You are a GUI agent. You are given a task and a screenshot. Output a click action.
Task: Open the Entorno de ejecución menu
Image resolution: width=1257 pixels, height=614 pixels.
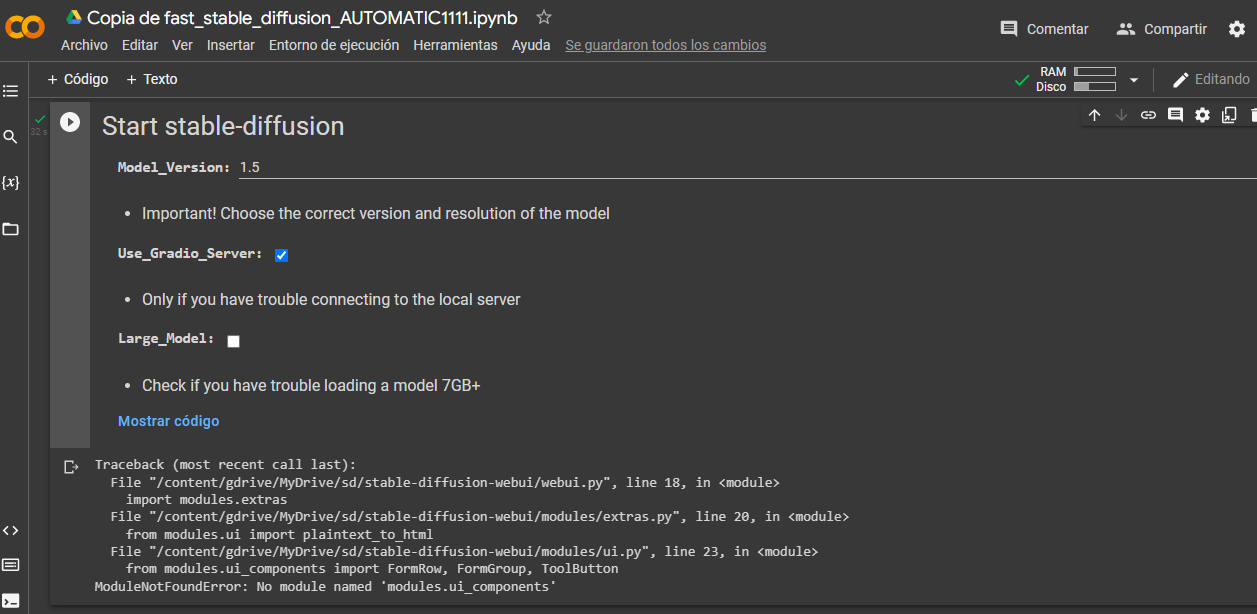pos(334,45)
